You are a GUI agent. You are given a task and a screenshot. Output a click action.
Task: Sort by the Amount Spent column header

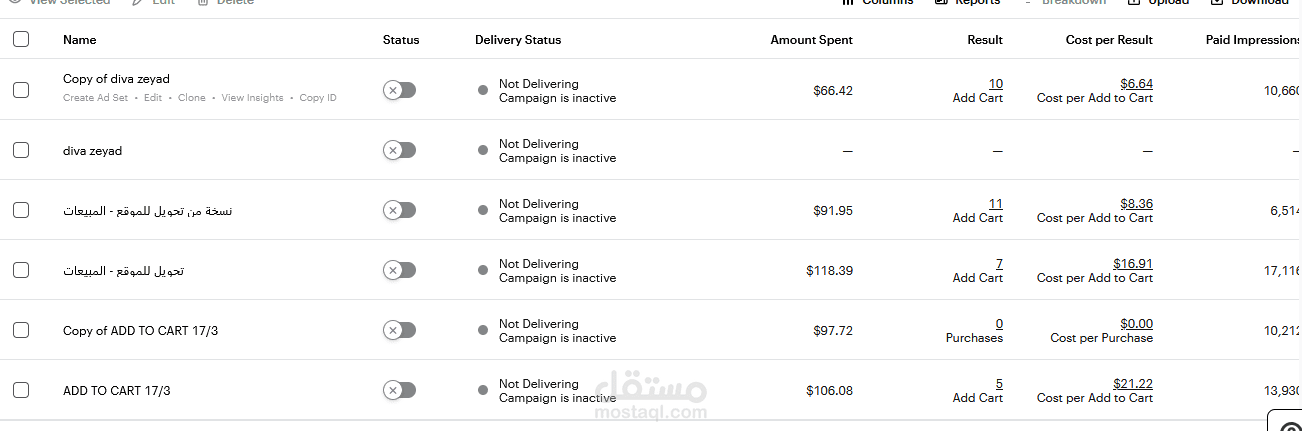tap(811, 40)
